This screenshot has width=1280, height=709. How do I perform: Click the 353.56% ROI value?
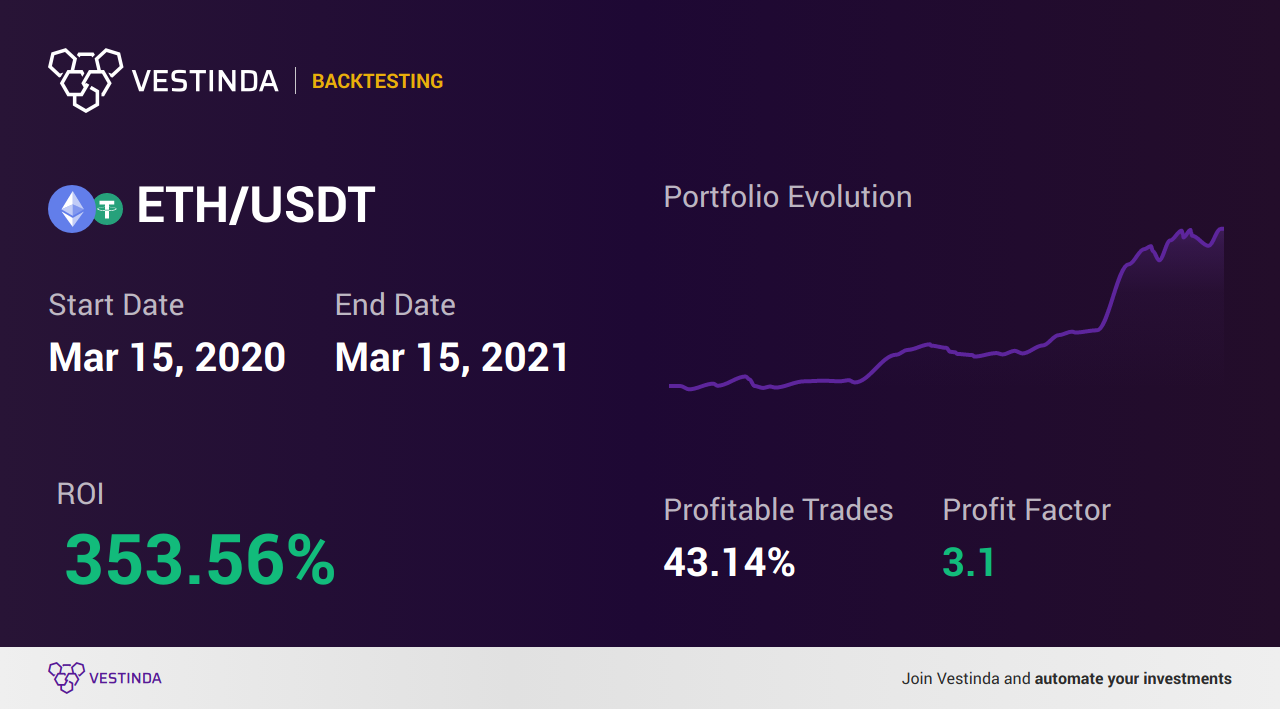(x=199, y=561)
